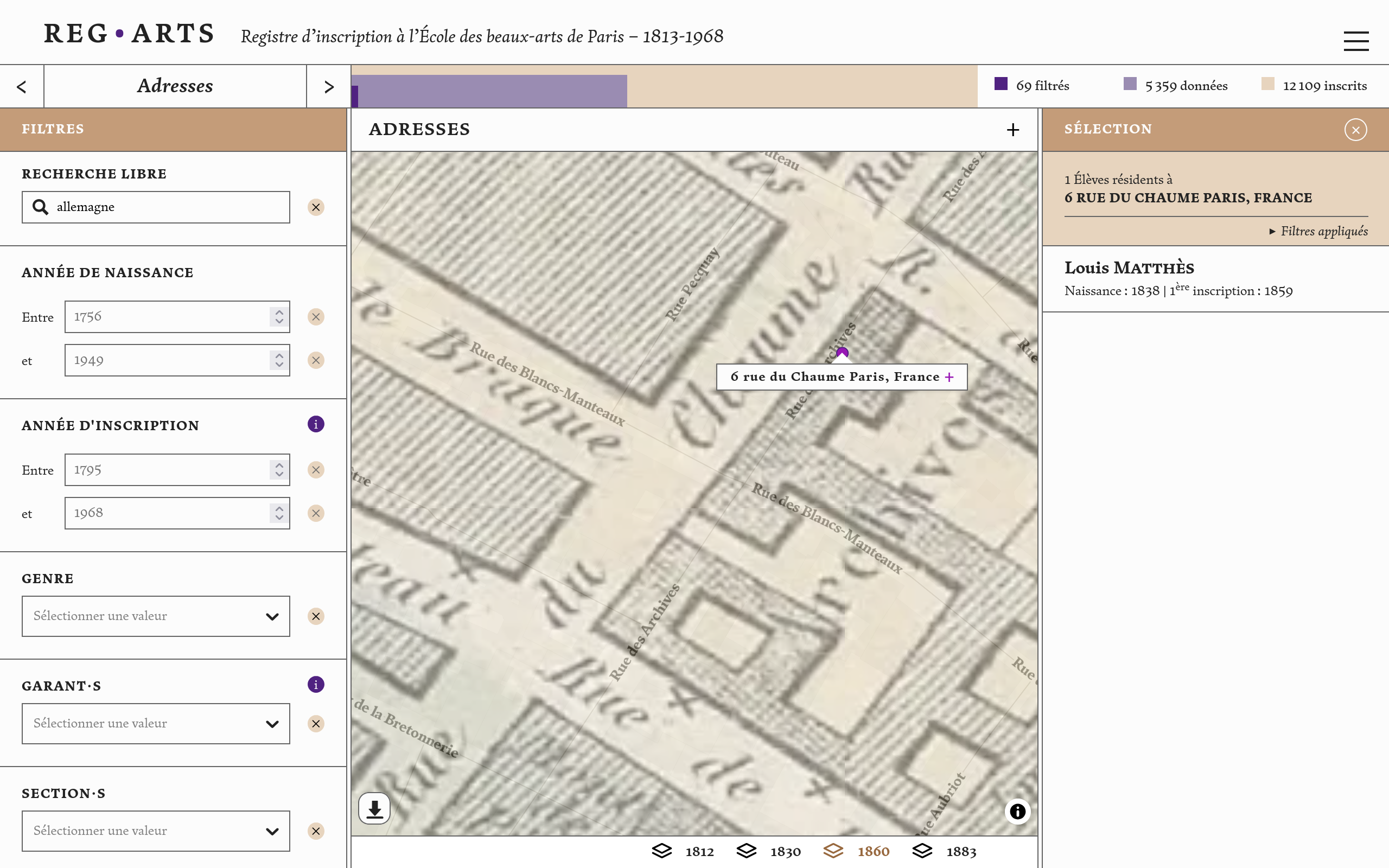Go to the previous view arrow

click(22, 87)
